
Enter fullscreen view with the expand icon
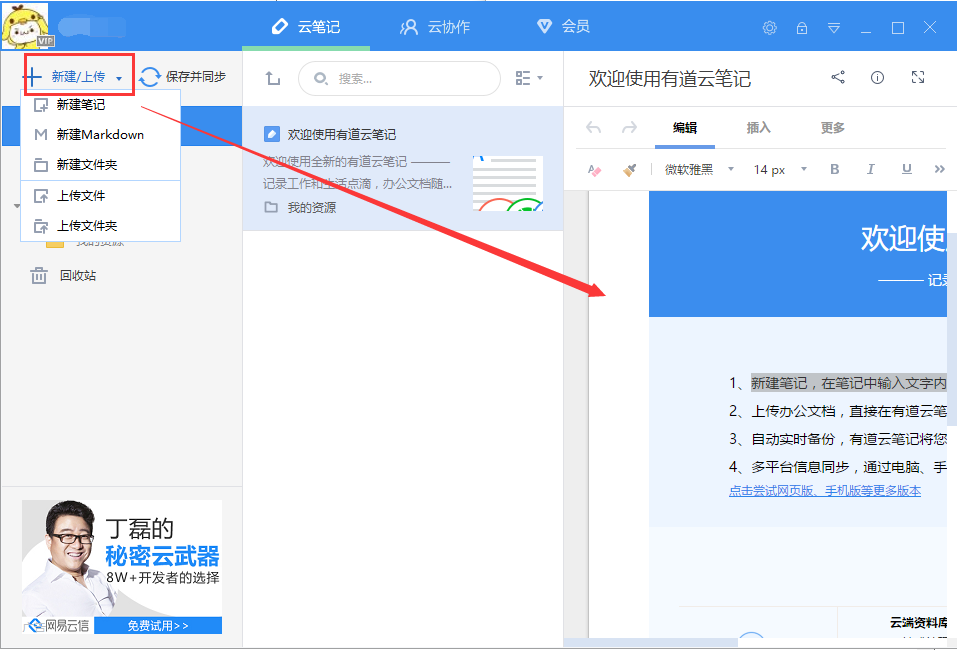916,77
